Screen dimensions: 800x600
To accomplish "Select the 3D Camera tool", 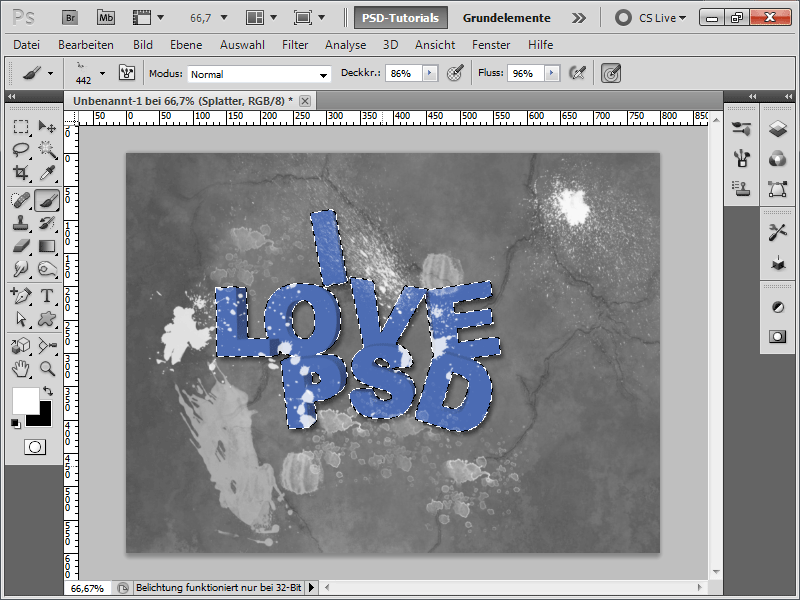I will click(x=47, y=346).
